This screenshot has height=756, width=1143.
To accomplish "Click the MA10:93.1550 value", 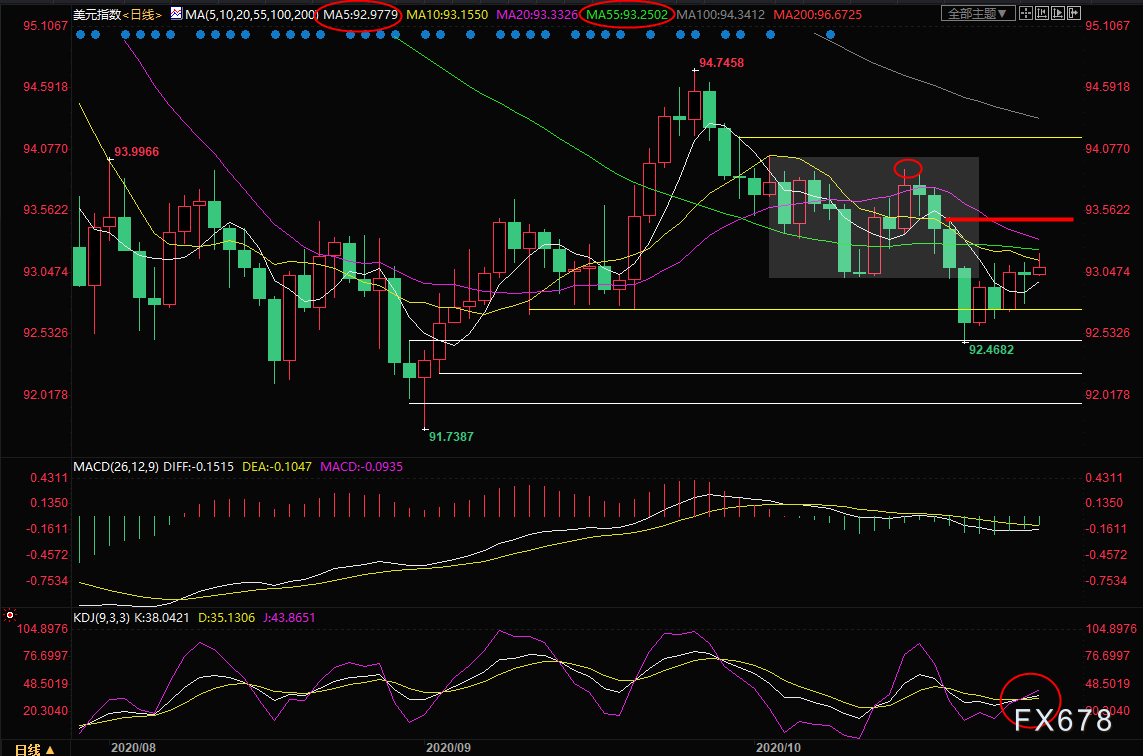I will click(447, 15).
